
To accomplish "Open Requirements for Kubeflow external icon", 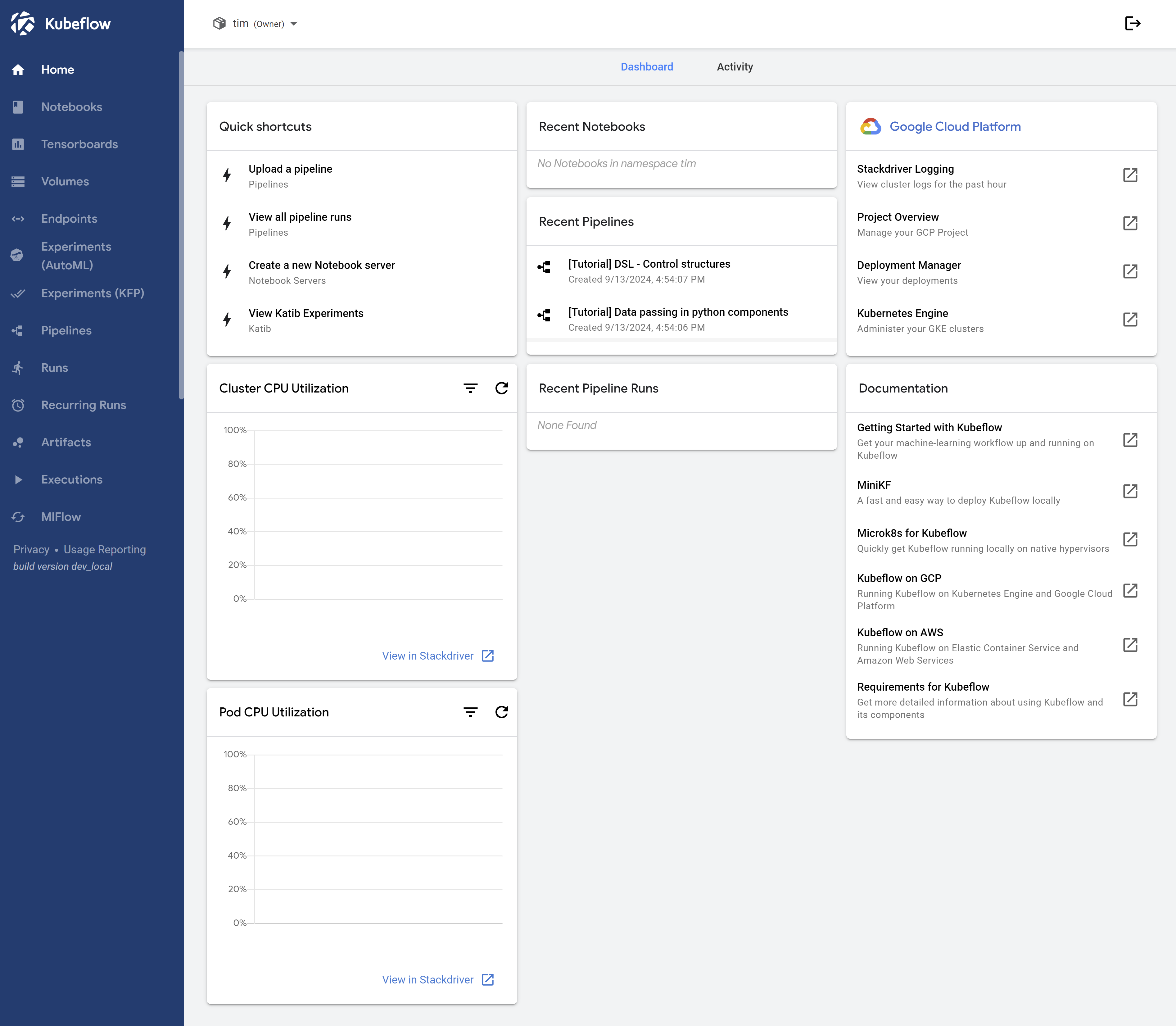I will (1130, 700).
